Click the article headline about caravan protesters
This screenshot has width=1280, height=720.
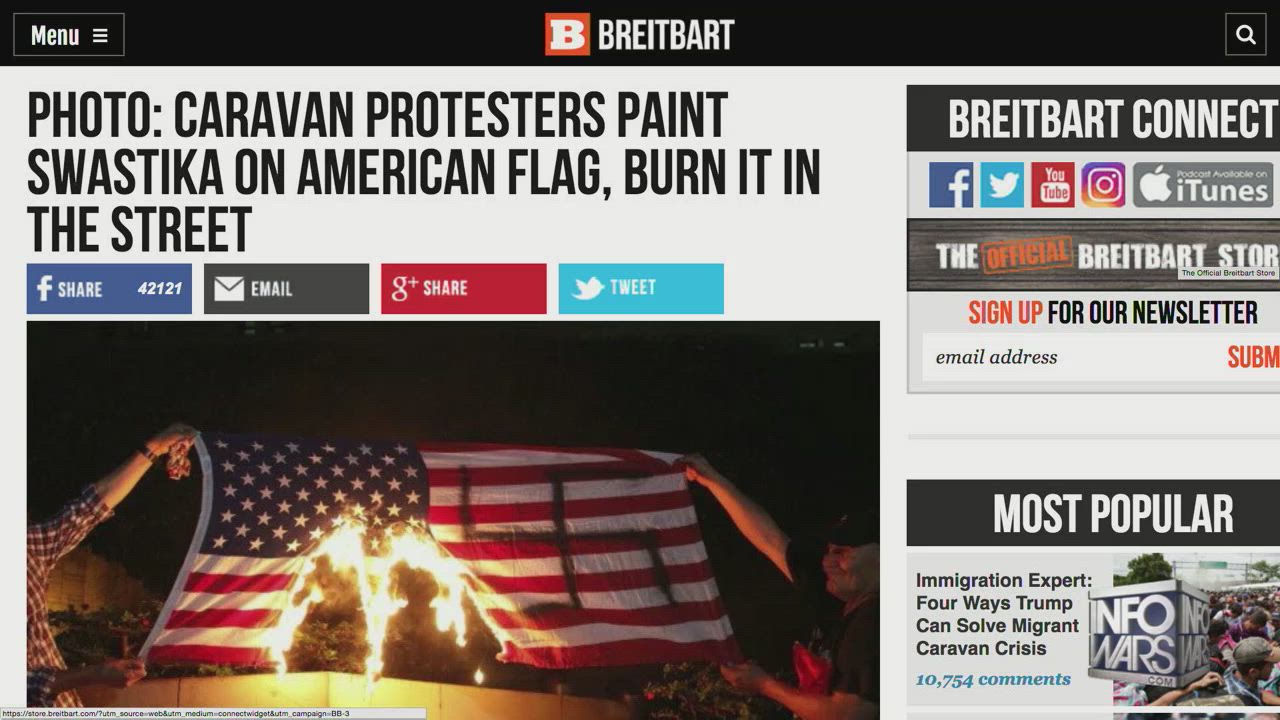click(424, 172)
